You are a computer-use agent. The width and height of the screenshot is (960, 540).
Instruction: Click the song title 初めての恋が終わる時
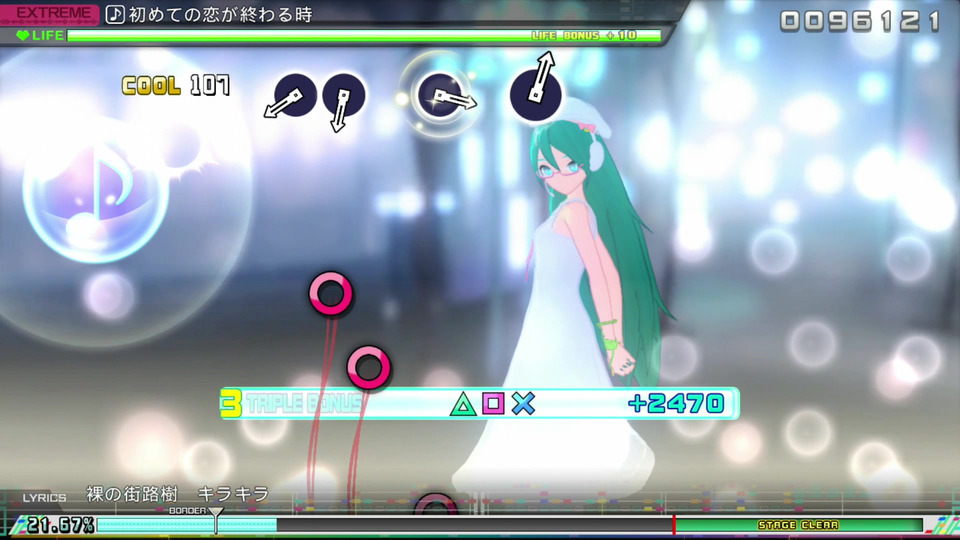[220, 14]
